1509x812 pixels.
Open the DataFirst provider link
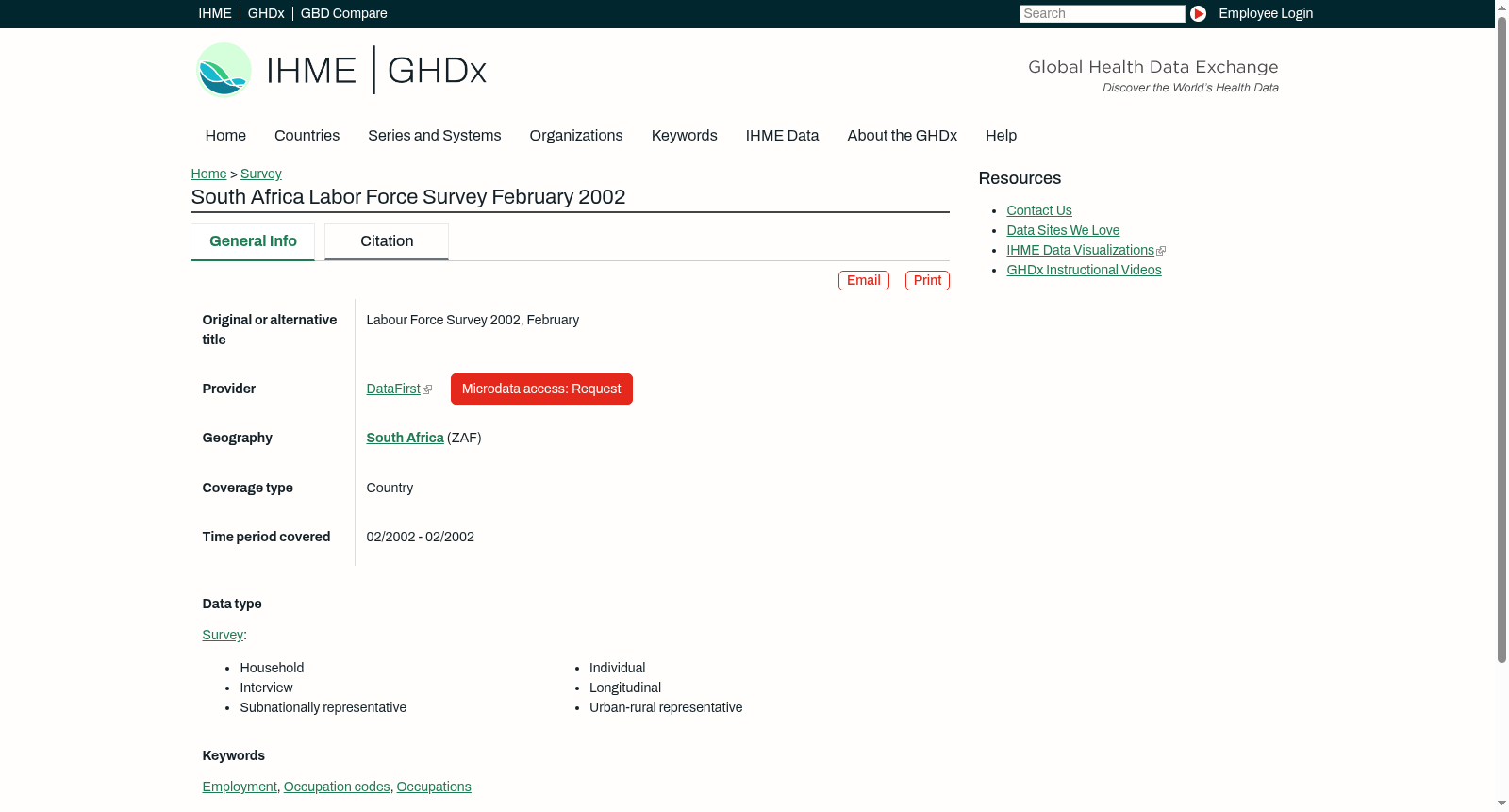pos(393,389)
